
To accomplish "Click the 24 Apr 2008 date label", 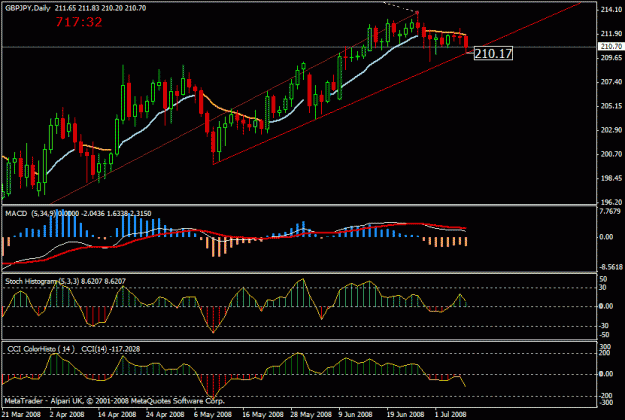I will click(x=165, y=414).
